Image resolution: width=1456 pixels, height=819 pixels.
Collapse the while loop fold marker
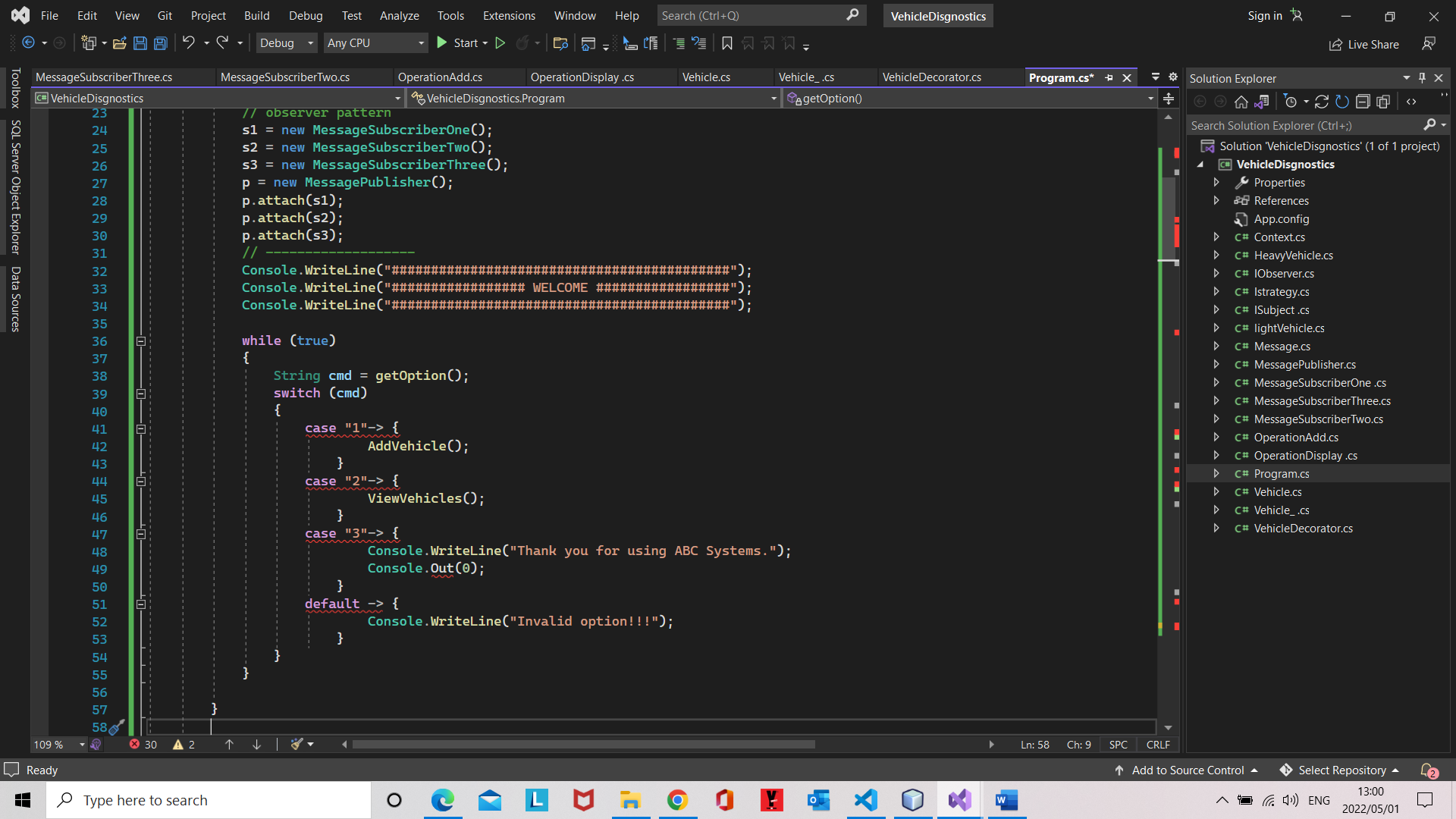pyautogui.click(x=141, y=341)
